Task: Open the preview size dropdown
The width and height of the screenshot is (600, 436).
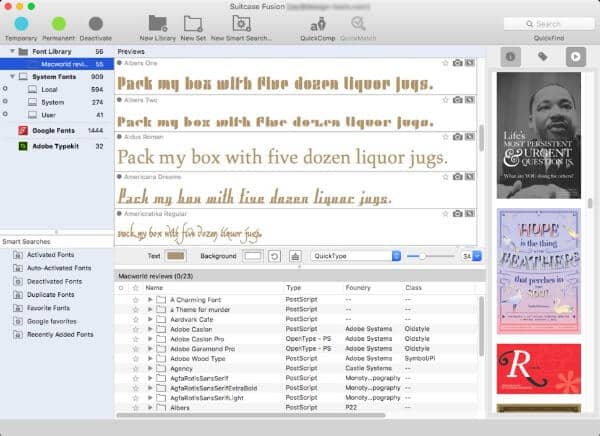Action: point(477,256)
